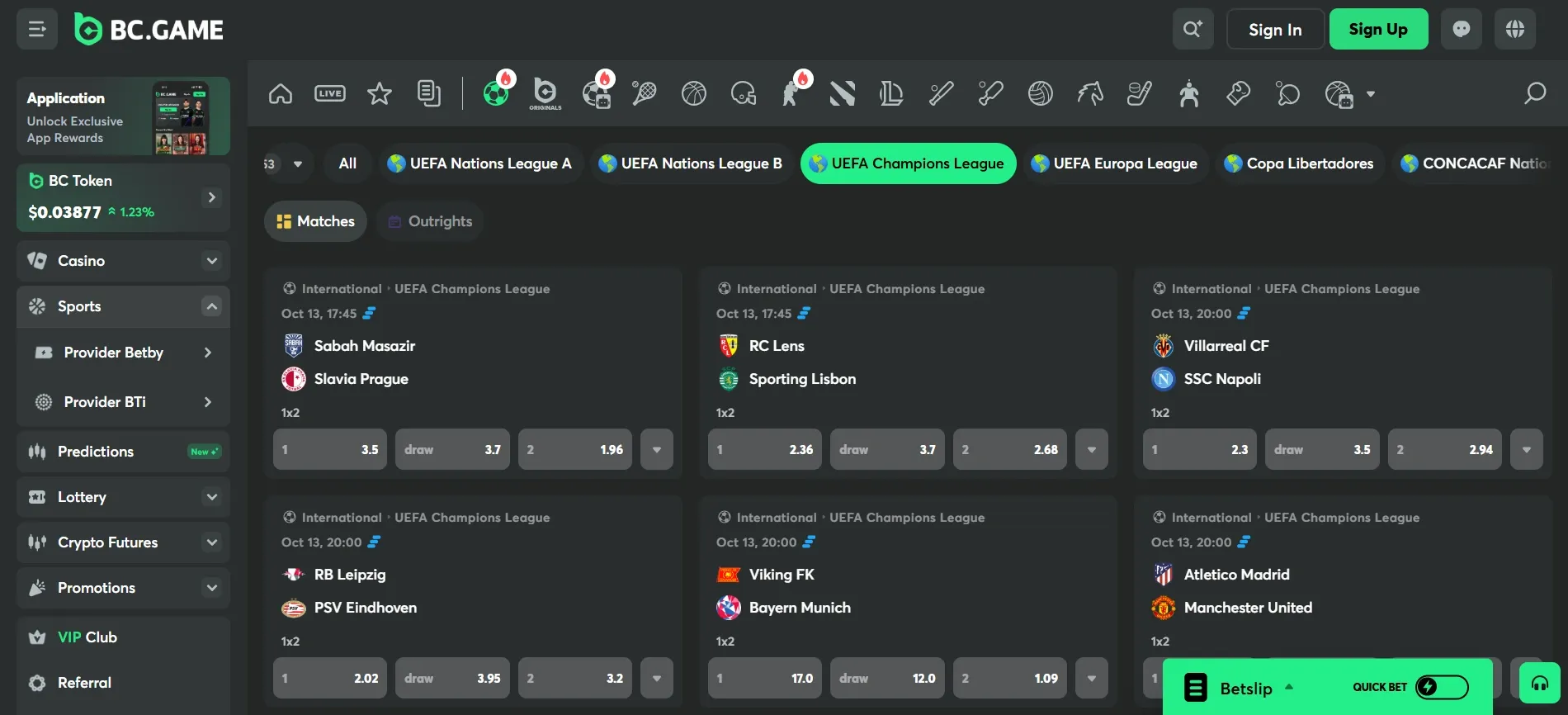Show LIVE events
The height and width of the screenshot is (715, 1568).
[x=330, y=94]
